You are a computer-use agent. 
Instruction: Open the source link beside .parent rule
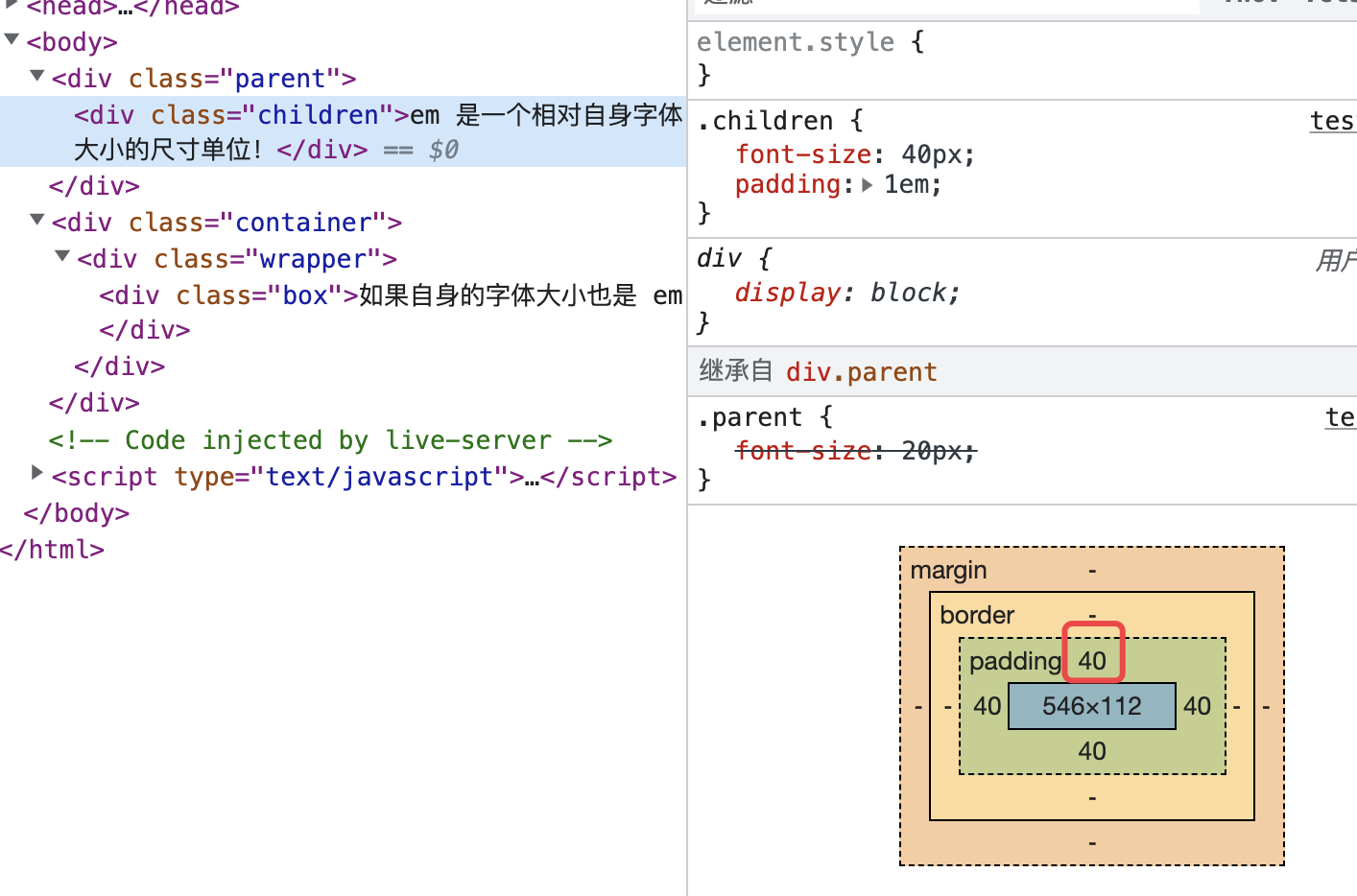1340,417
